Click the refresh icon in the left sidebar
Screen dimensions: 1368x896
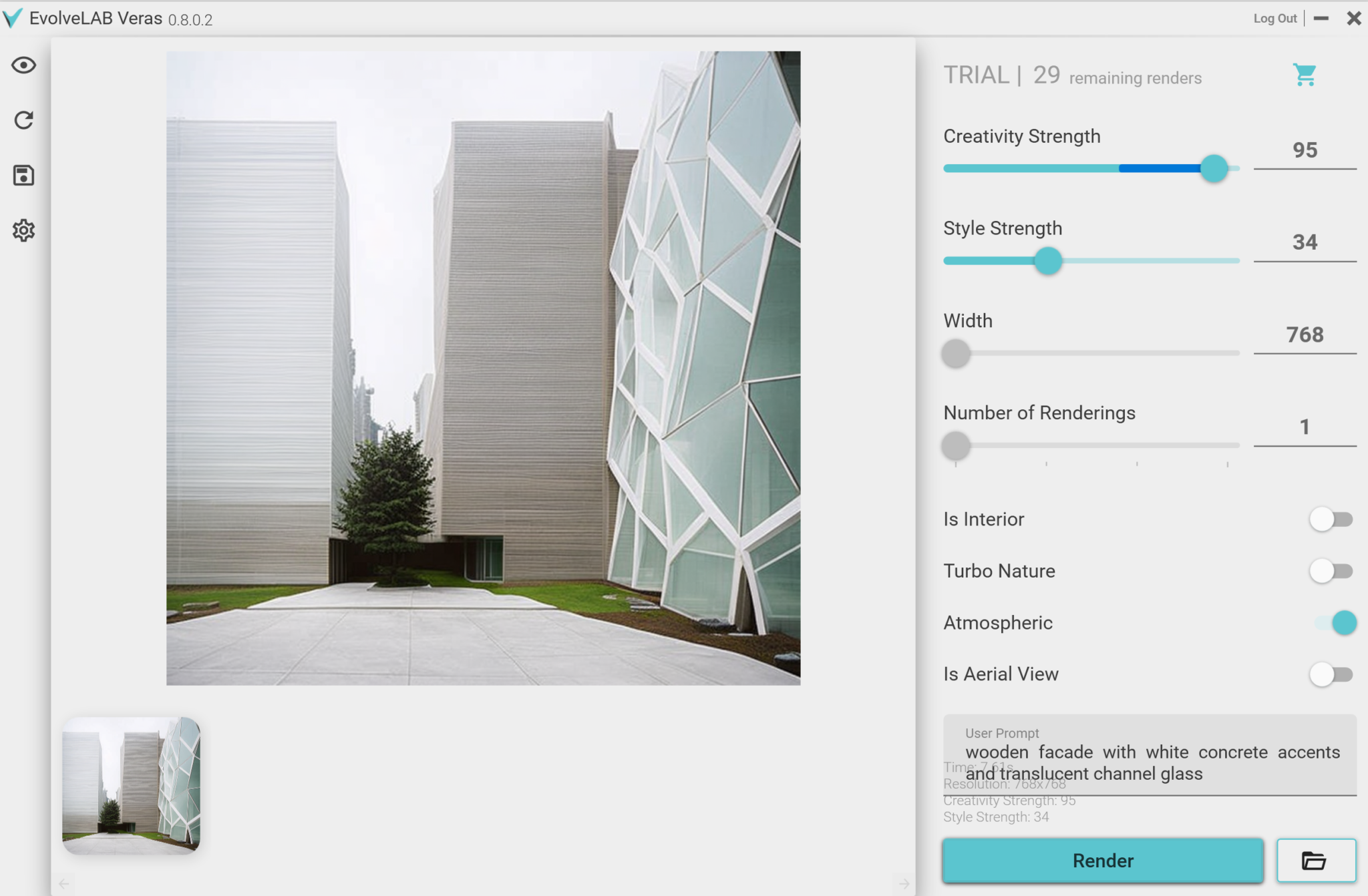tap(23, 120)
